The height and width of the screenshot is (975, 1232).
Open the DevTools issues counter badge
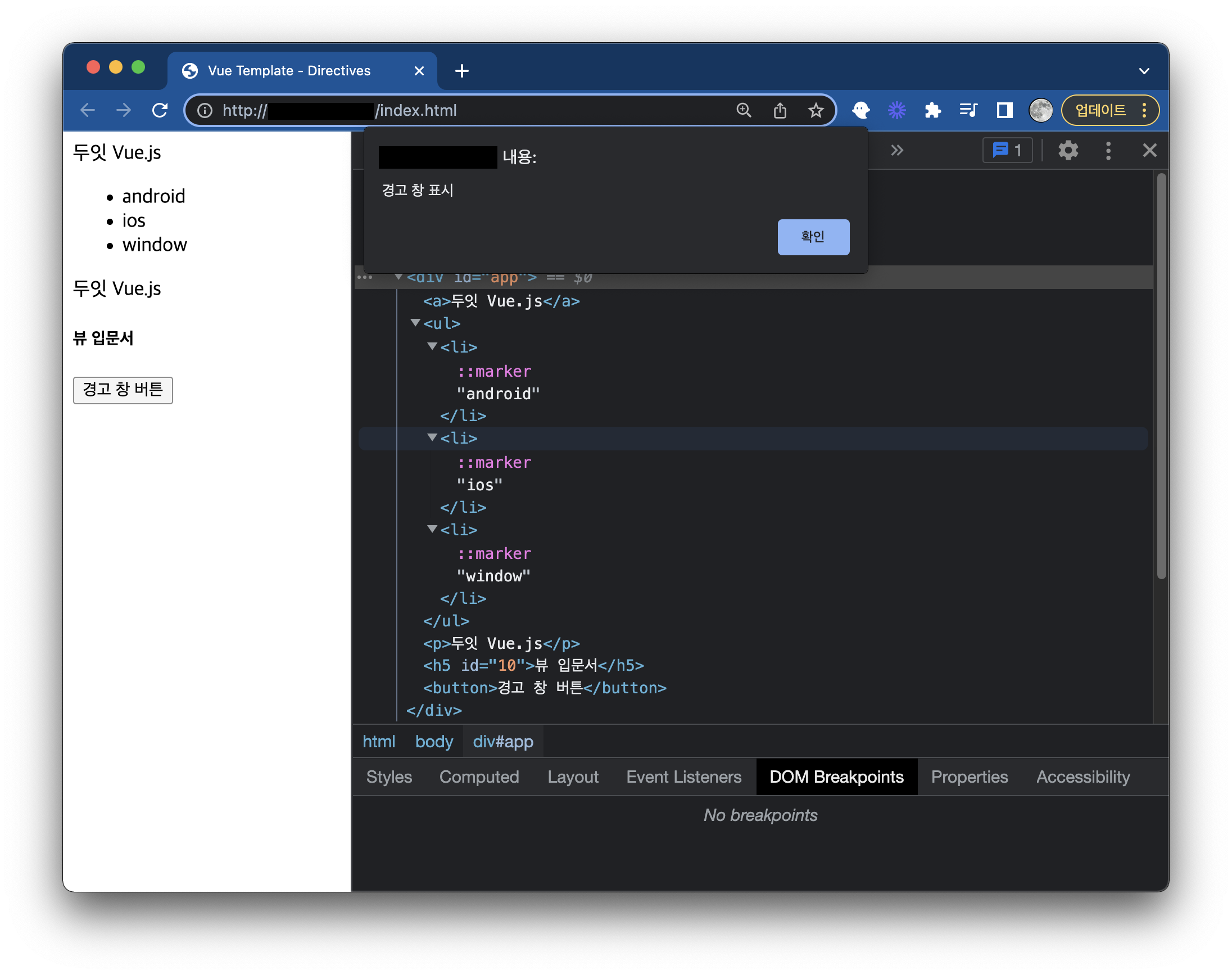[x=1007, y=151]
